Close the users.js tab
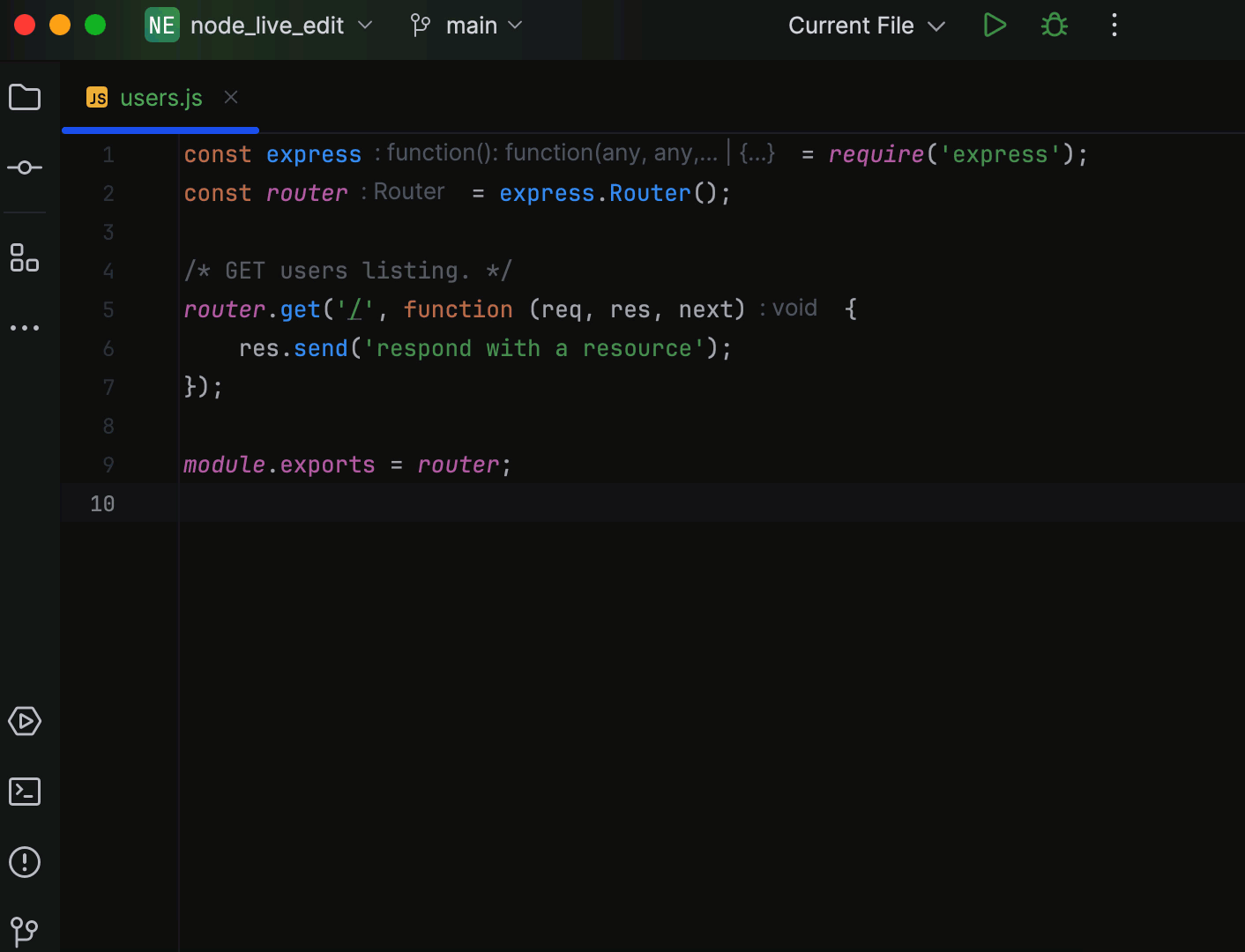This screenshot has height=952, width=1245. click(x=230, y=97)
